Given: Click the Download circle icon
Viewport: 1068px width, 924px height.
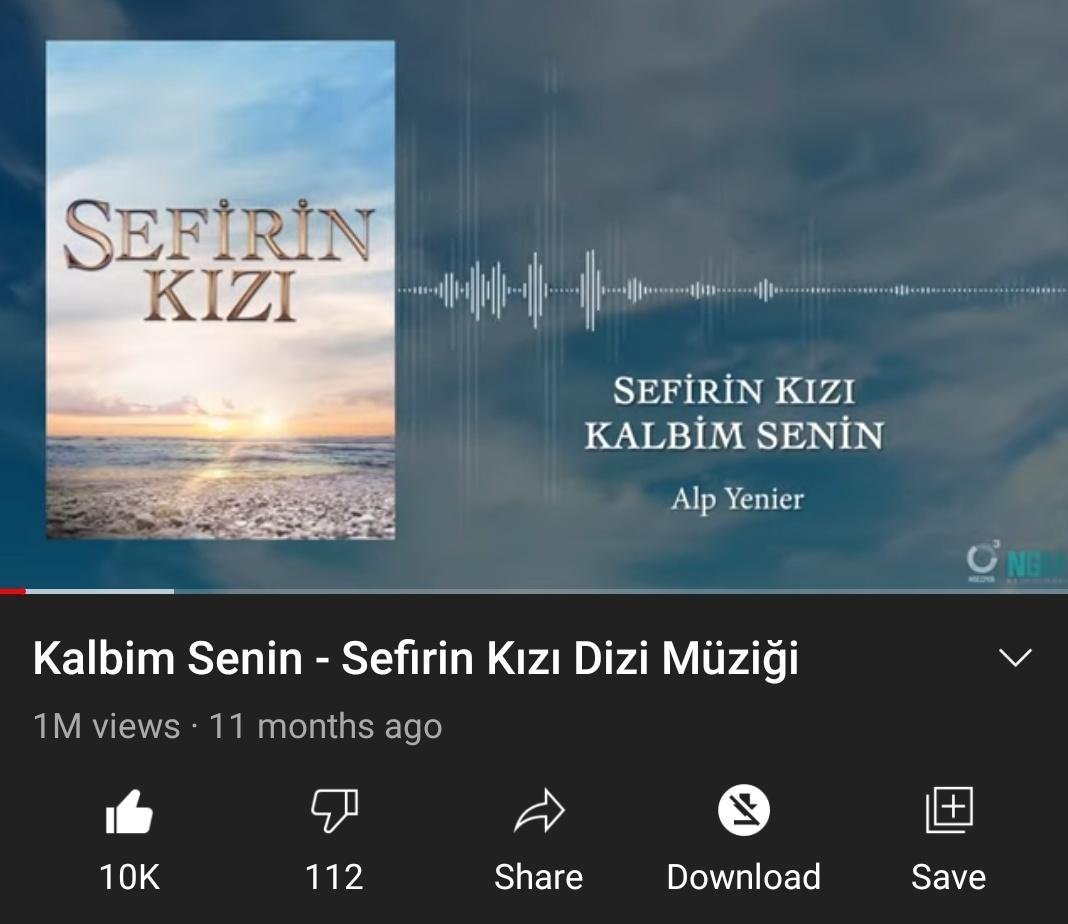Looking at the screenshot, I should 744,810.
